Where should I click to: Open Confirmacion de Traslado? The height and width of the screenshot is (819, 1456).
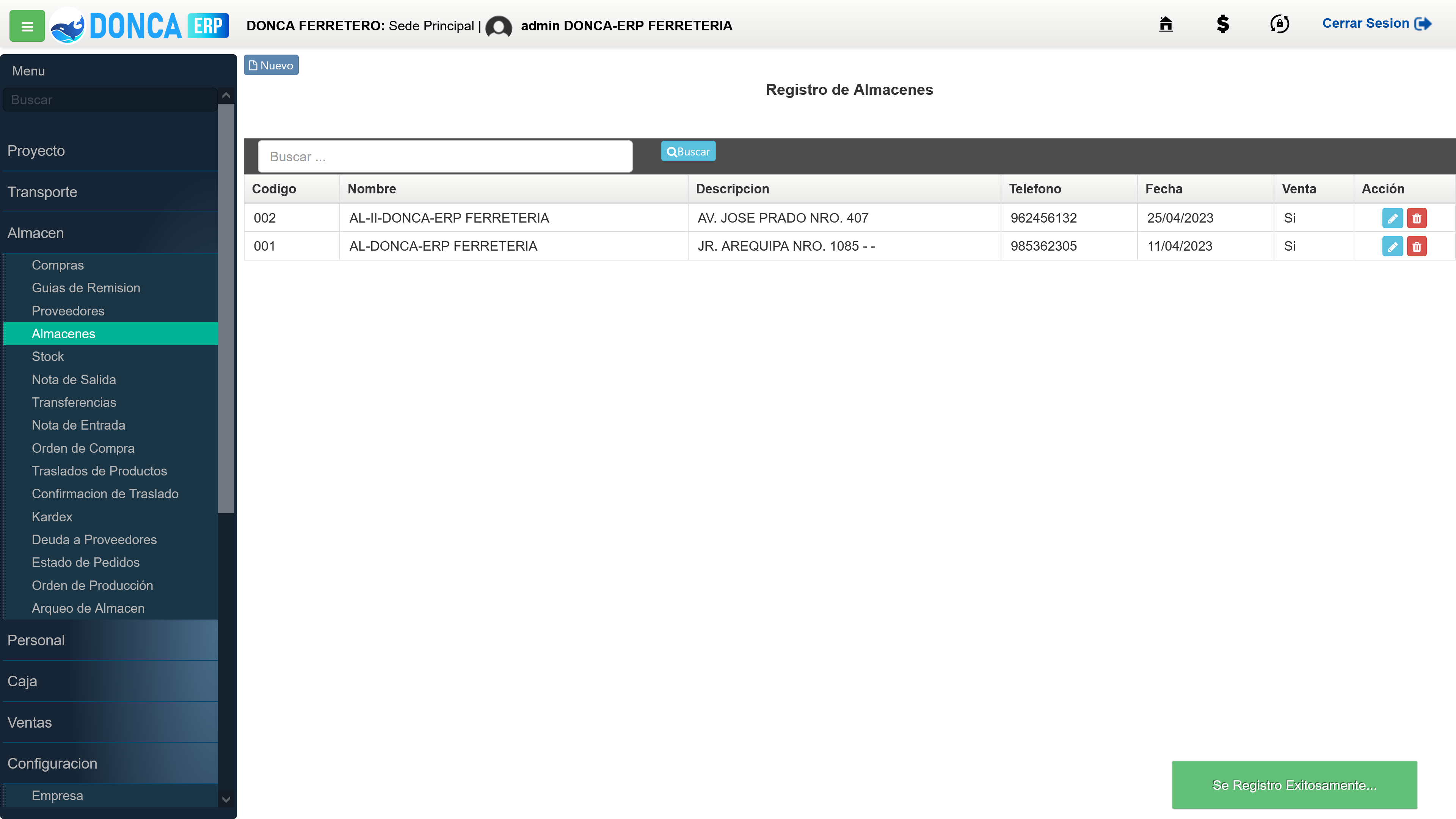(x=110, y=494)
